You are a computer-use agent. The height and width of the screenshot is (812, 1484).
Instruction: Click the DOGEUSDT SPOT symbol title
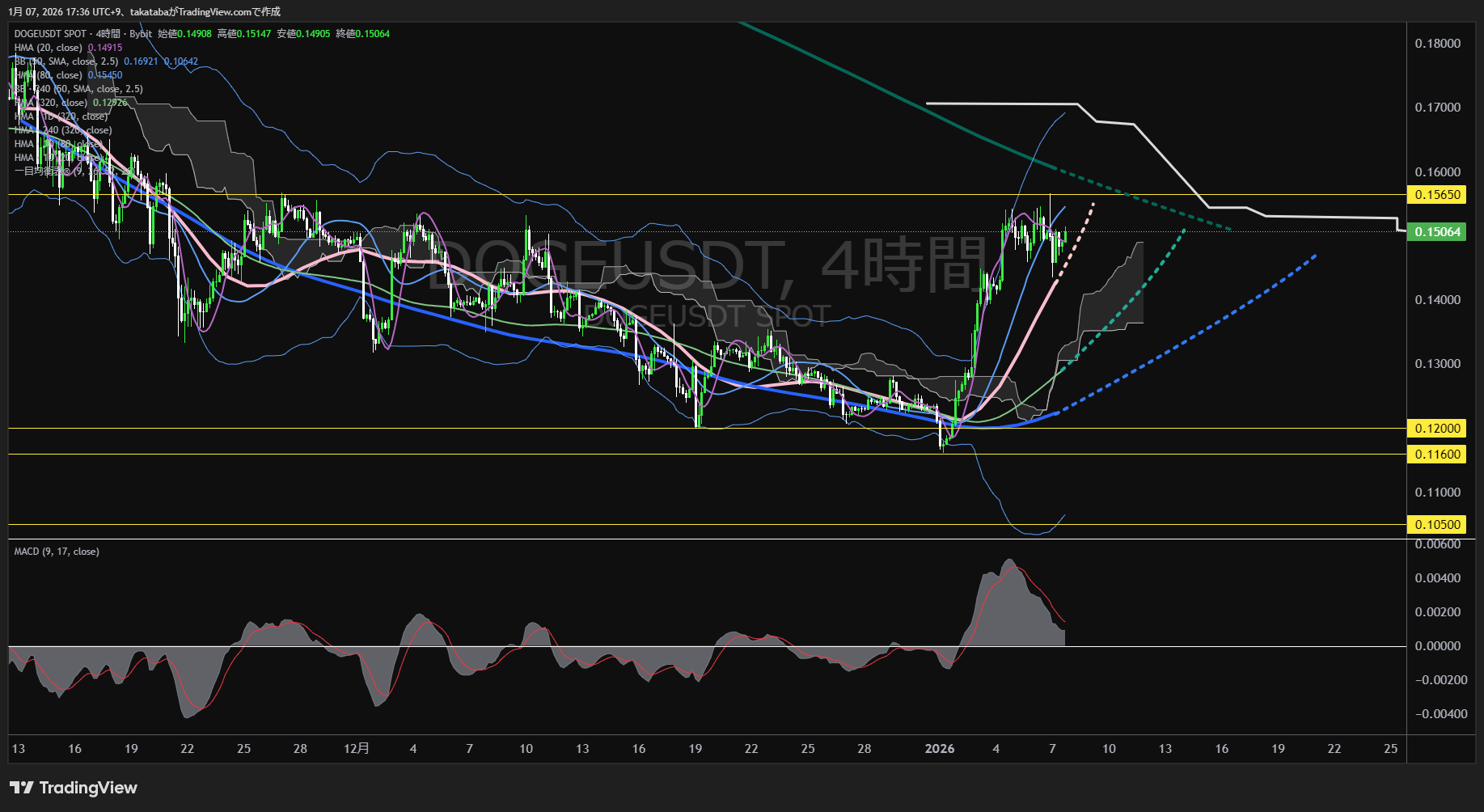[x=50, y=34]
